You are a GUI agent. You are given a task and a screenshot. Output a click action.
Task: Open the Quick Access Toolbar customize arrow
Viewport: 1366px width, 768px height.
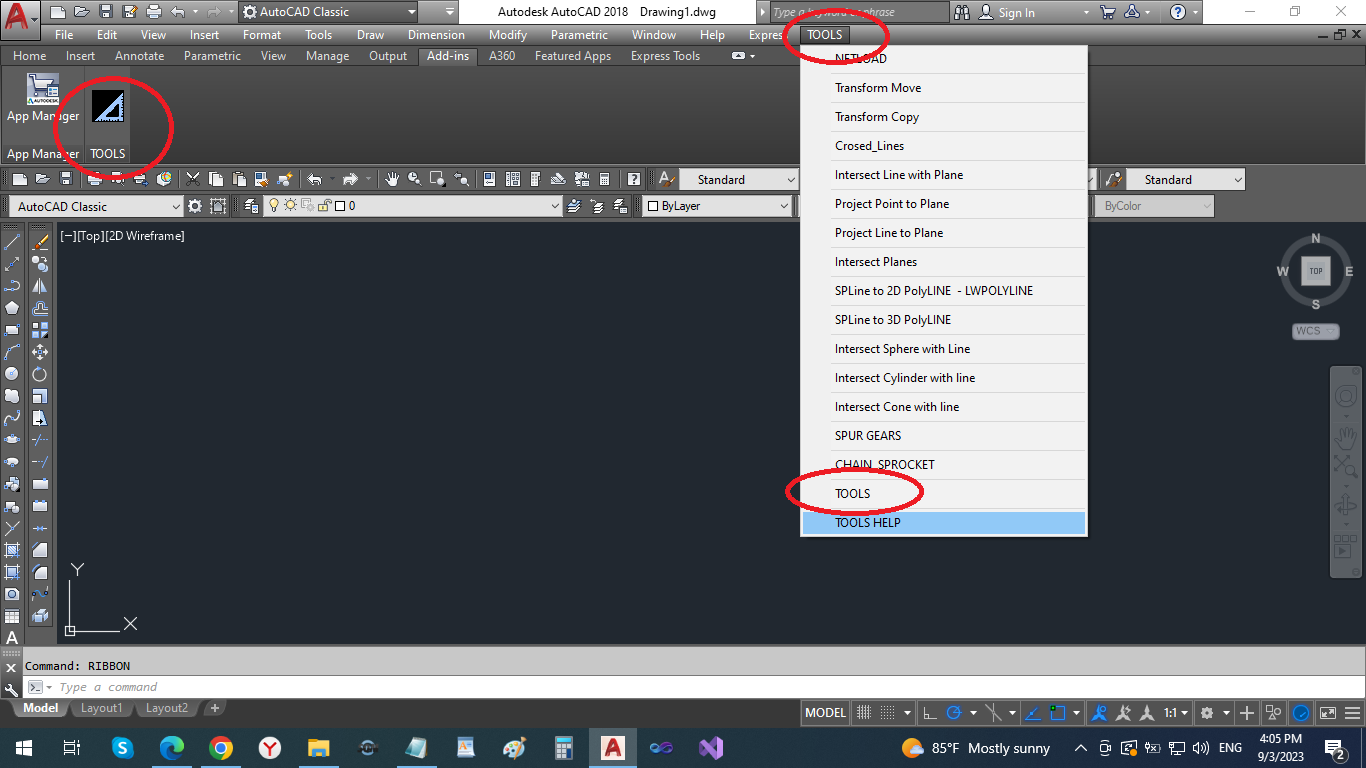point(450,12)
